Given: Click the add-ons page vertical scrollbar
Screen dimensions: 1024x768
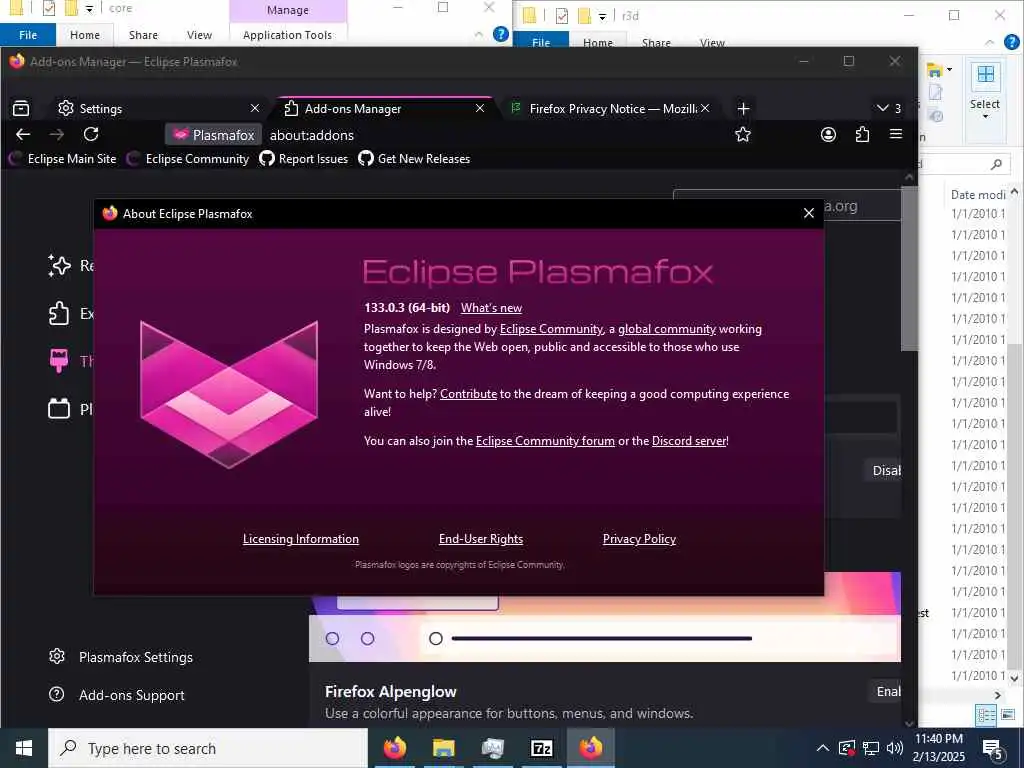Looking at the screenshot, I should (909, 268).
